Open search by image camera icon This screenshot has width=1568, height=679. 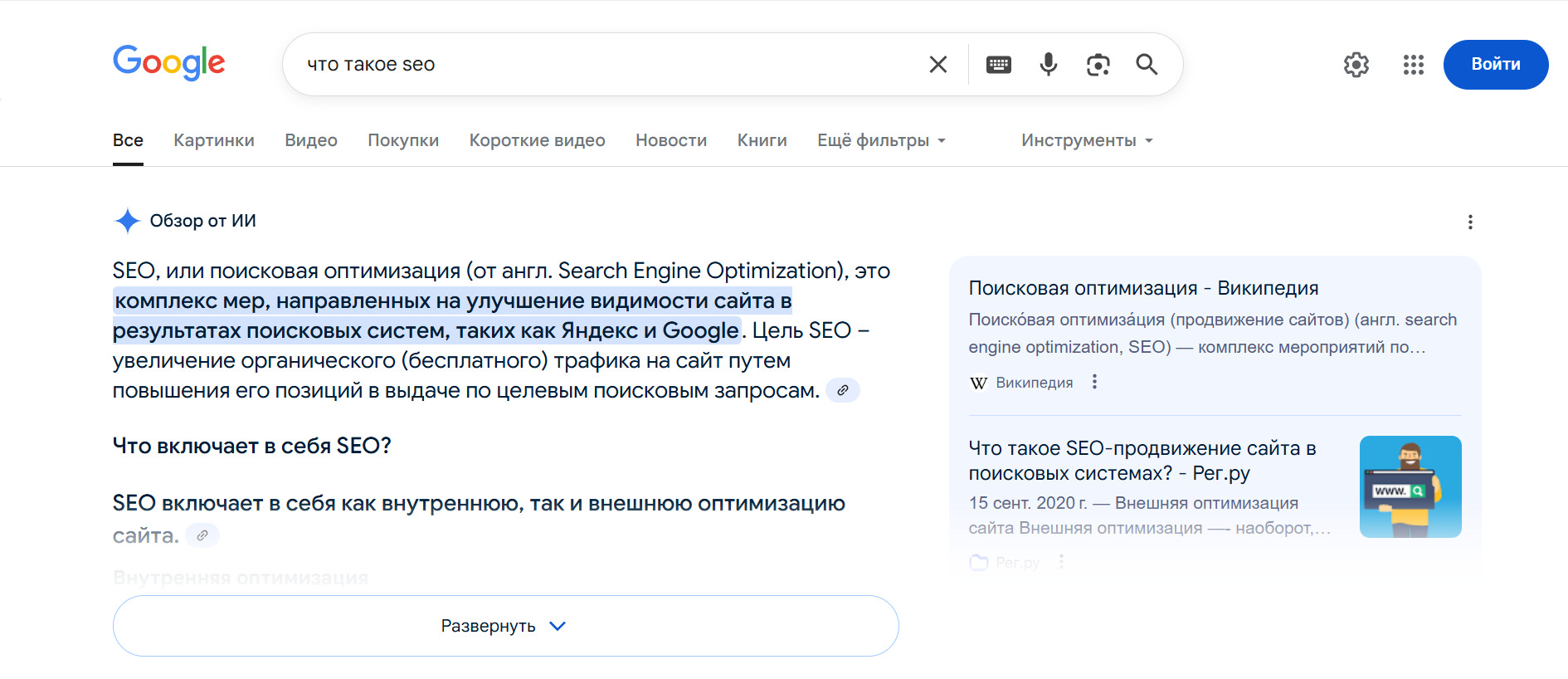pyautogui.click(x=1098, y=65)
